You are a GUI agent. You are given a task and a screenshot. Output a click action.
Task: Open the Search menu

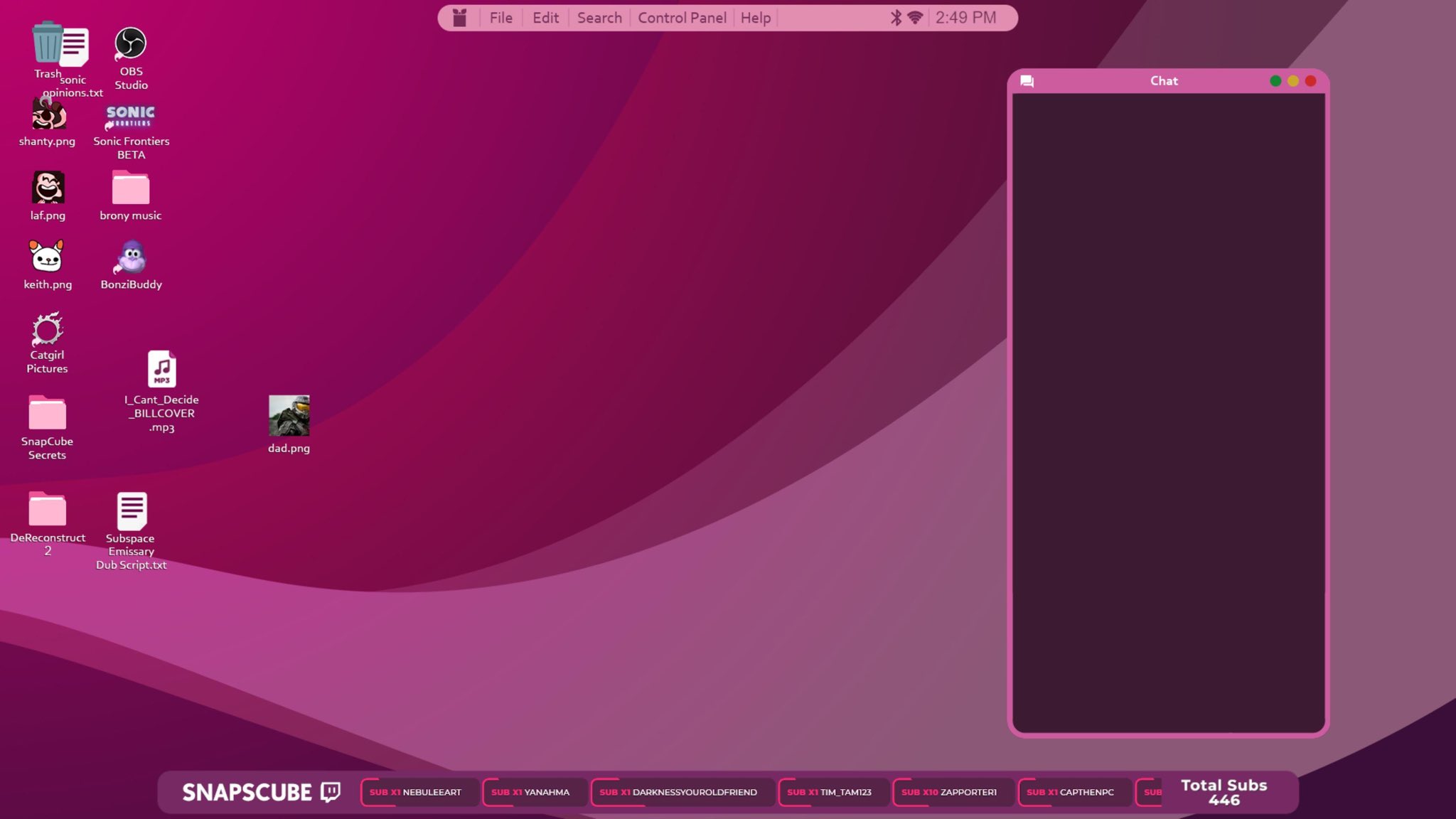(x=599, y=18)
